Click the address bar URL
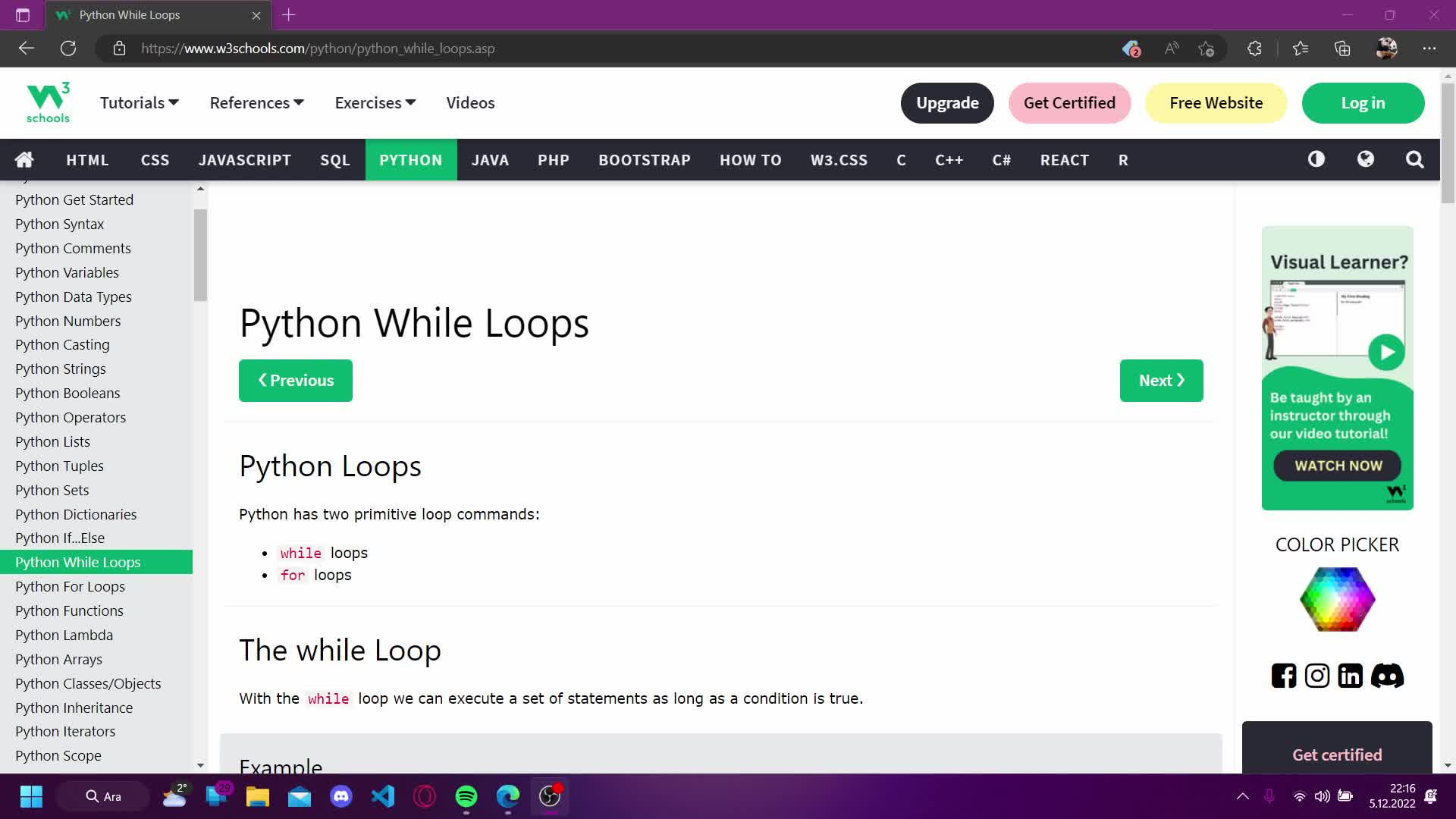The width and height of the screenshot is (1456, 819). (x=318, y=49)
